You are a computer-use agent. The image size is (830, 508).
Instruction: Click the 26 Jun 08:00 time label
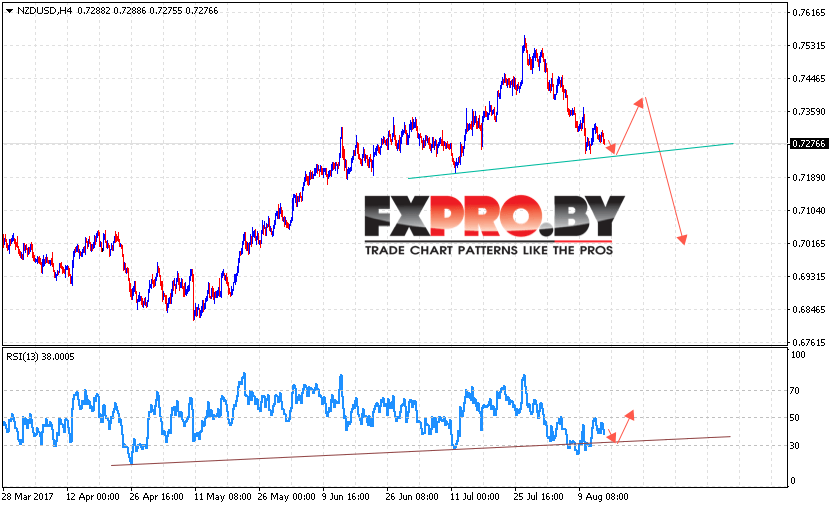pyautogui.click(x=412, y=496)
